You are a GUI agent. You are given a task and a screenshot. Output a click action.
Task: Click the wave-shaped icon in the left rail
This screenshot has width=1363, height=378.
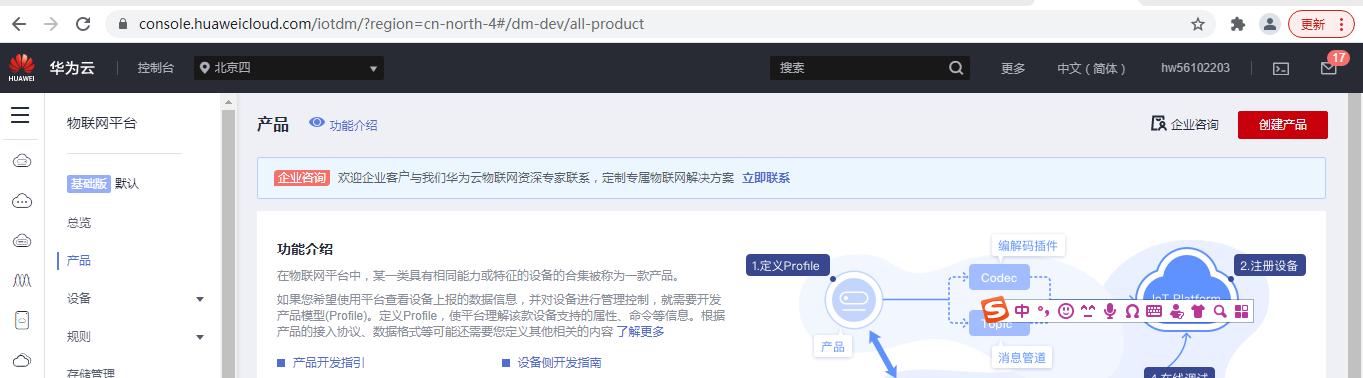coord(21,280)
